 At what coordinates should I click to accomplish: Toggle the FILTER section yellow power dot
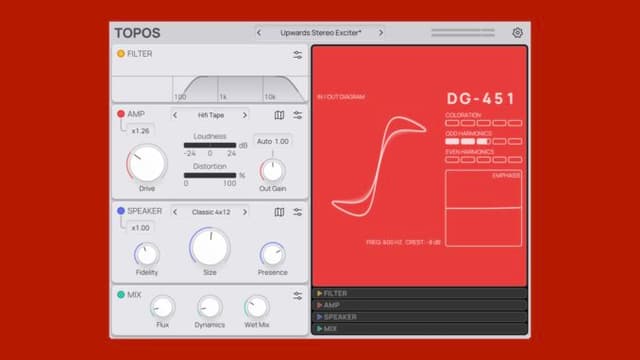point(121,53)
